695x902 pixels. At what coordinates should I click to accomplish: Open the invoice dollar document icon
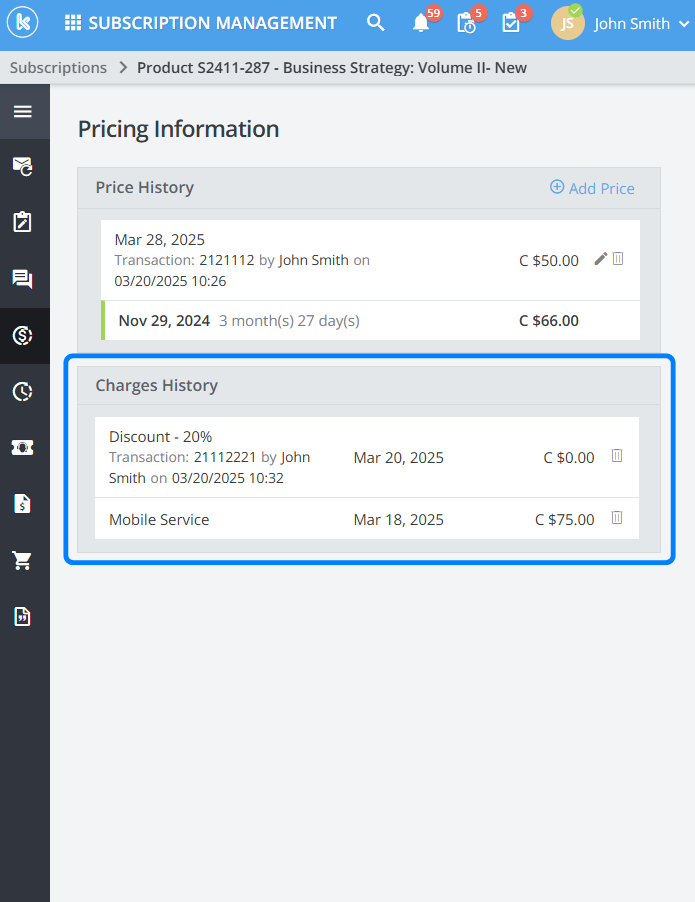tap(22, 504)
